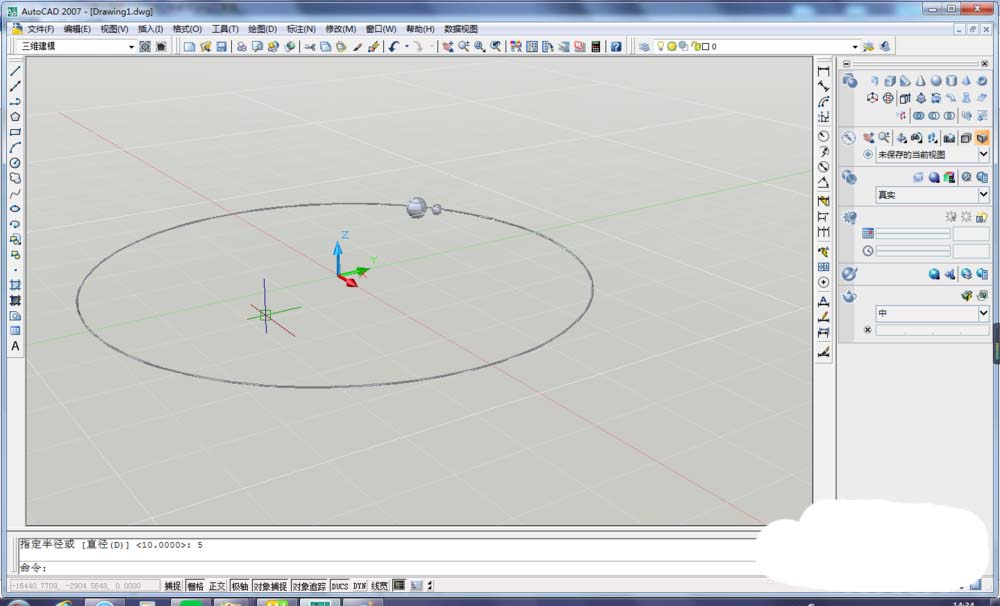
Task: Open the Help question mark icon
Action: [616, 47]
